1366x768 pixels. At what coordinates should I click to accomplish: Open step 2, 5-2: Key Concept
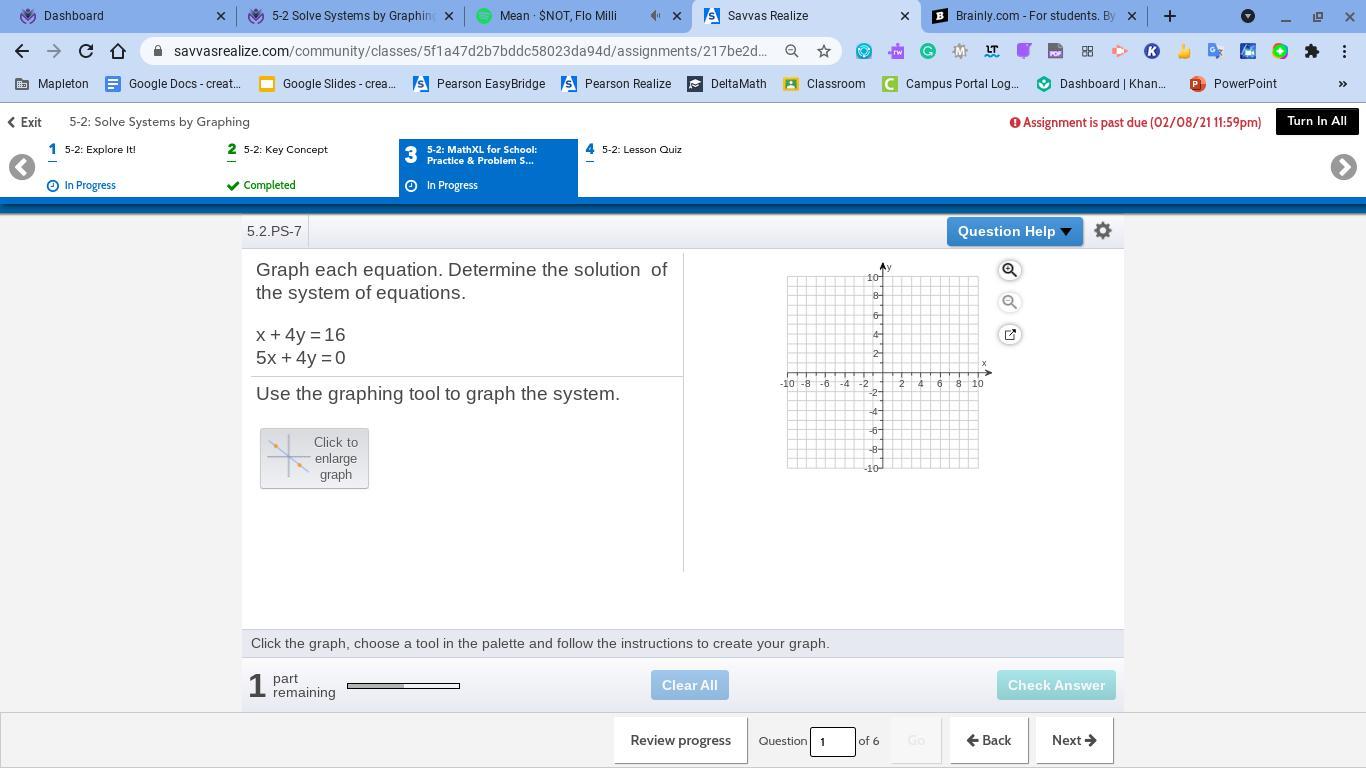pos(309,167)
